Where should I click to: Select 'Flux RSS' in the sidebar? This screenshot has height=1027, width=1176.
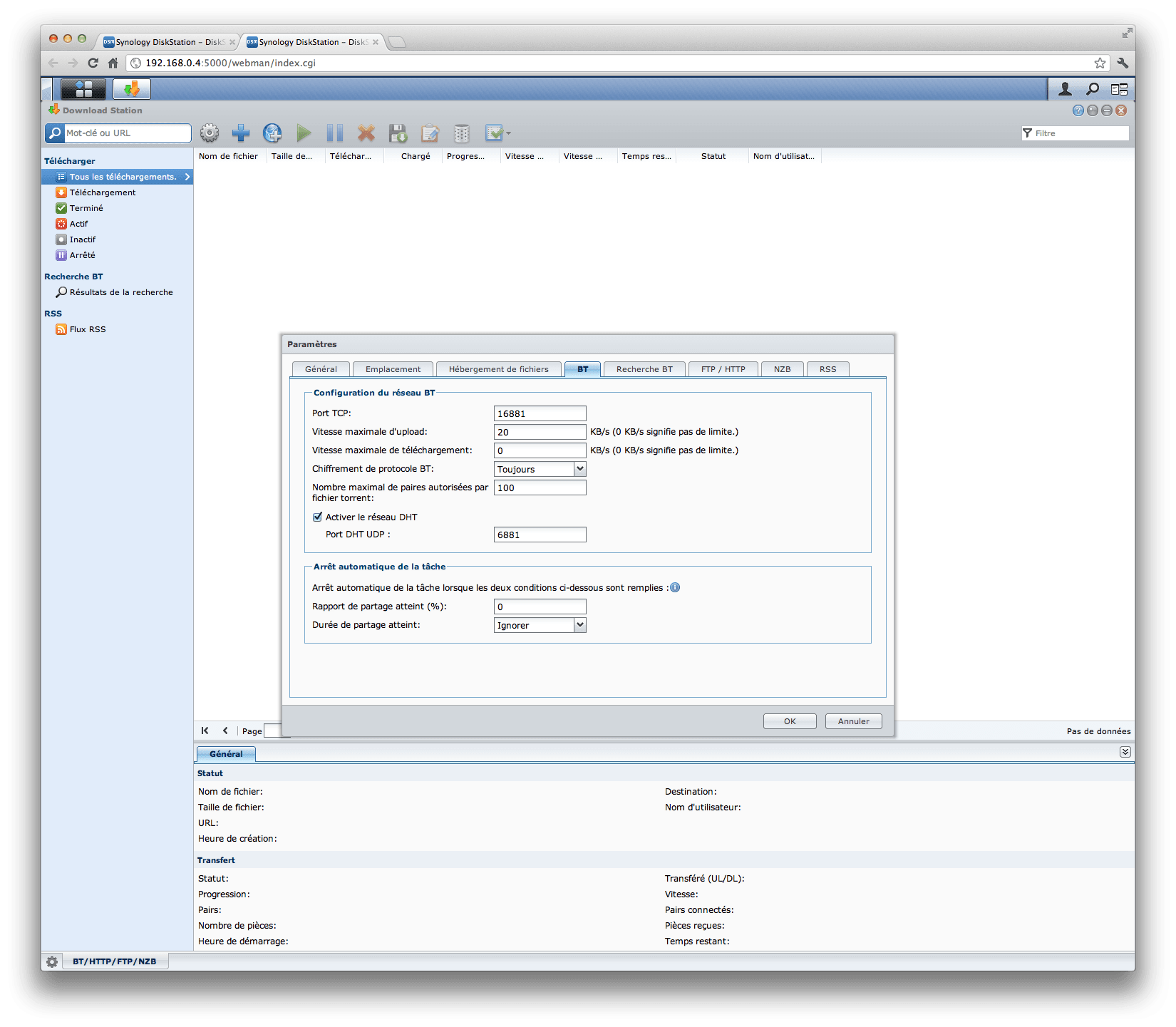tap(88, 329)
